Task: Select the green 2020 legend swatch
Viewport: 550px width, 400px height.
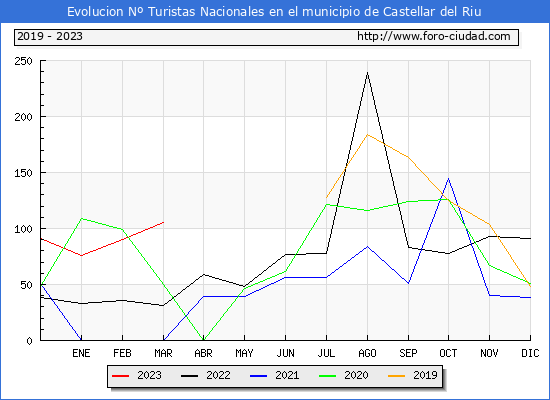Action: (x=327, y=376)
